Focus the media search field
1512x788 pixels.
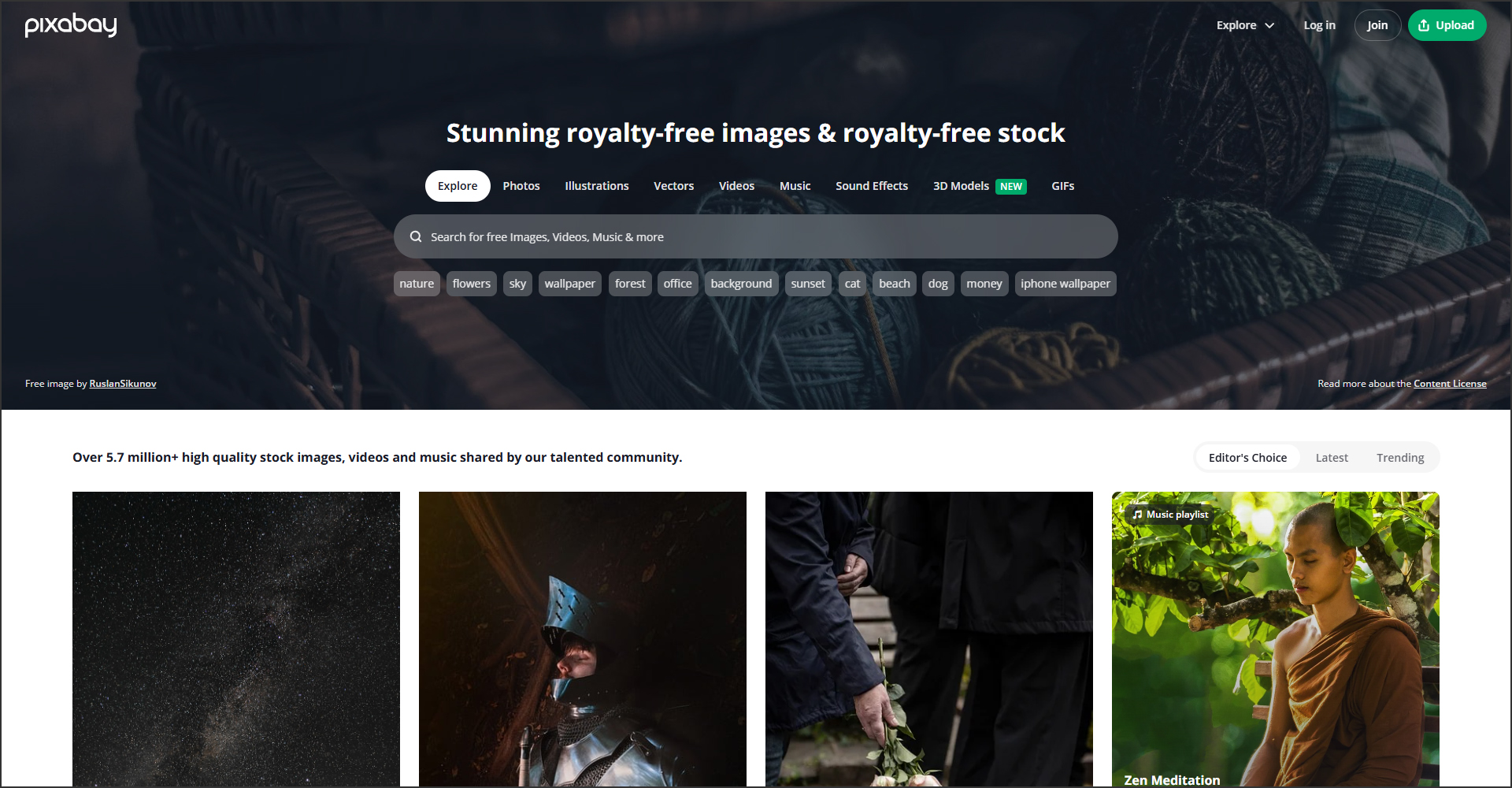point(756,236)
